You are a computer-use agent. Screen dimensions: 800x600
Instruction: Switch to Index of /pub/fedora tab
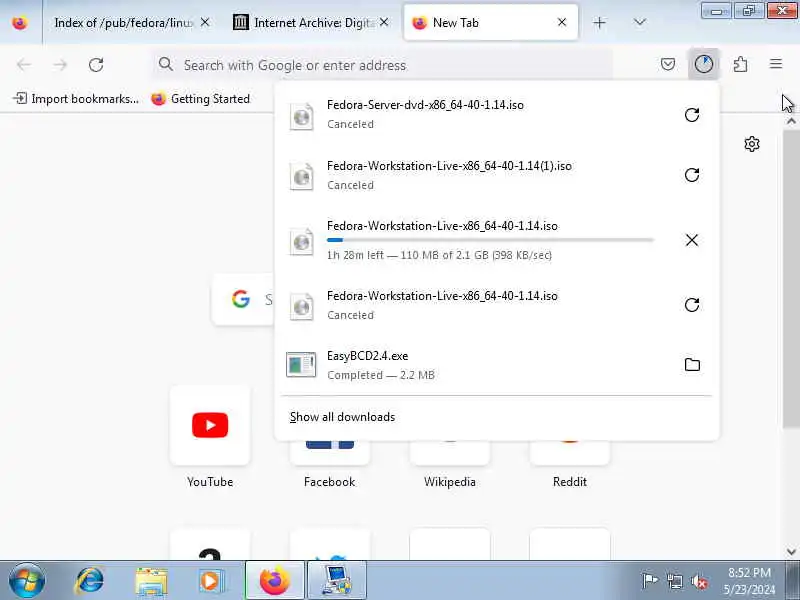click(122, 23)
